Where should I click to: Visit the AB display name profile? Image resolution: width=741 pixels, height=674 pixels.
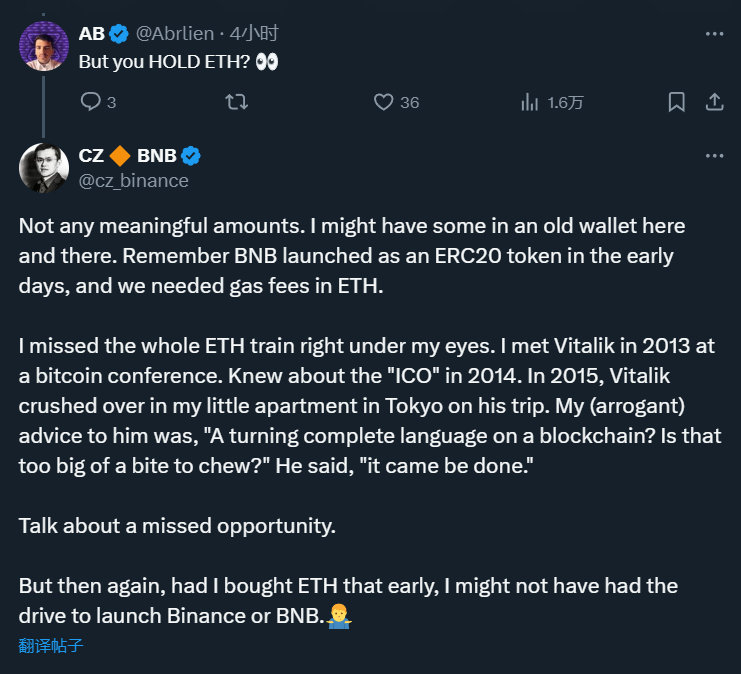tap(91, 34)
